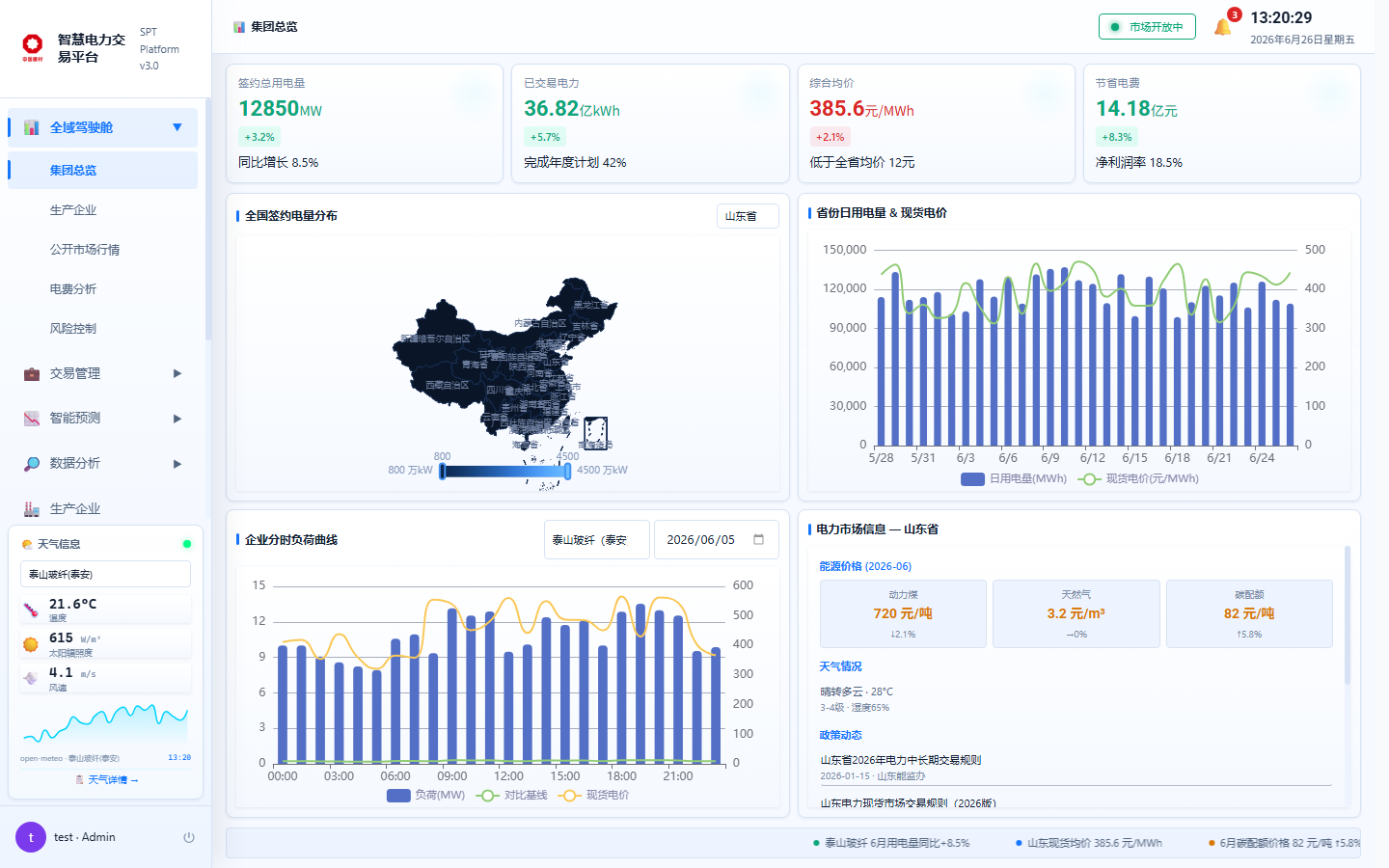
Task: Click 西藏自治区 on the map
Action: point(447,385)
